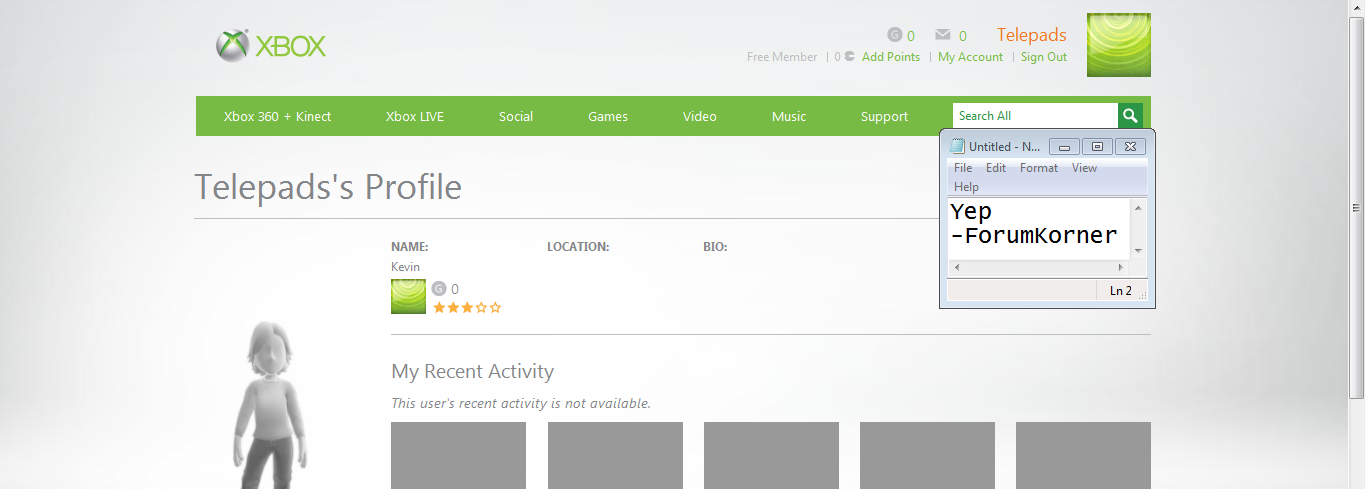
Task: Click the small gamerpic under Kevin
Action: [x=408, y=297]
